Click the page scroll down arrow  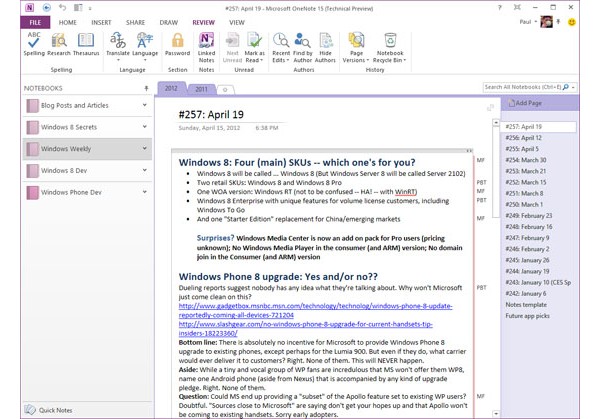496,413
